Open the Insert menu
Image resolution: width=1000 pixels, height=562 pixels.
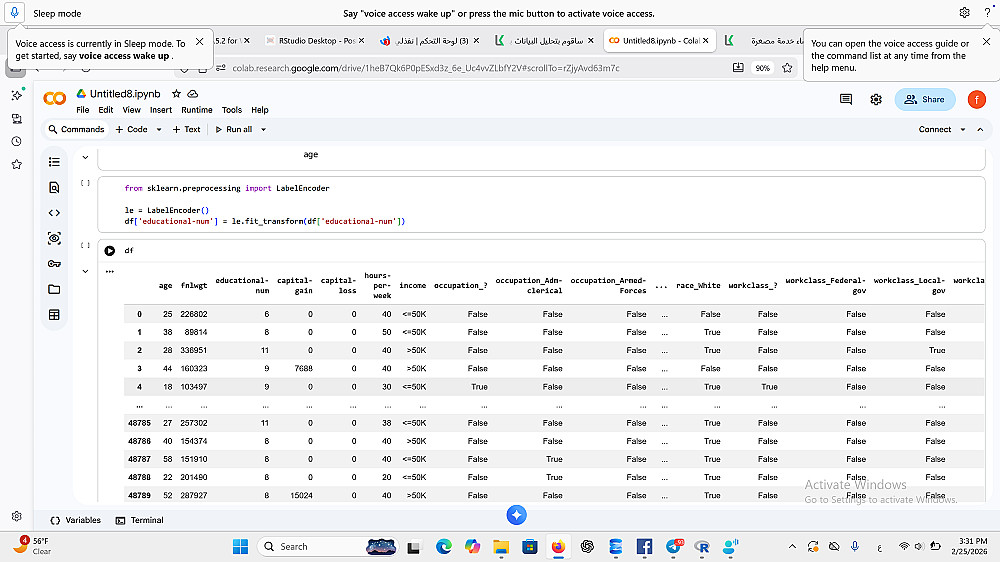(160, 110)
